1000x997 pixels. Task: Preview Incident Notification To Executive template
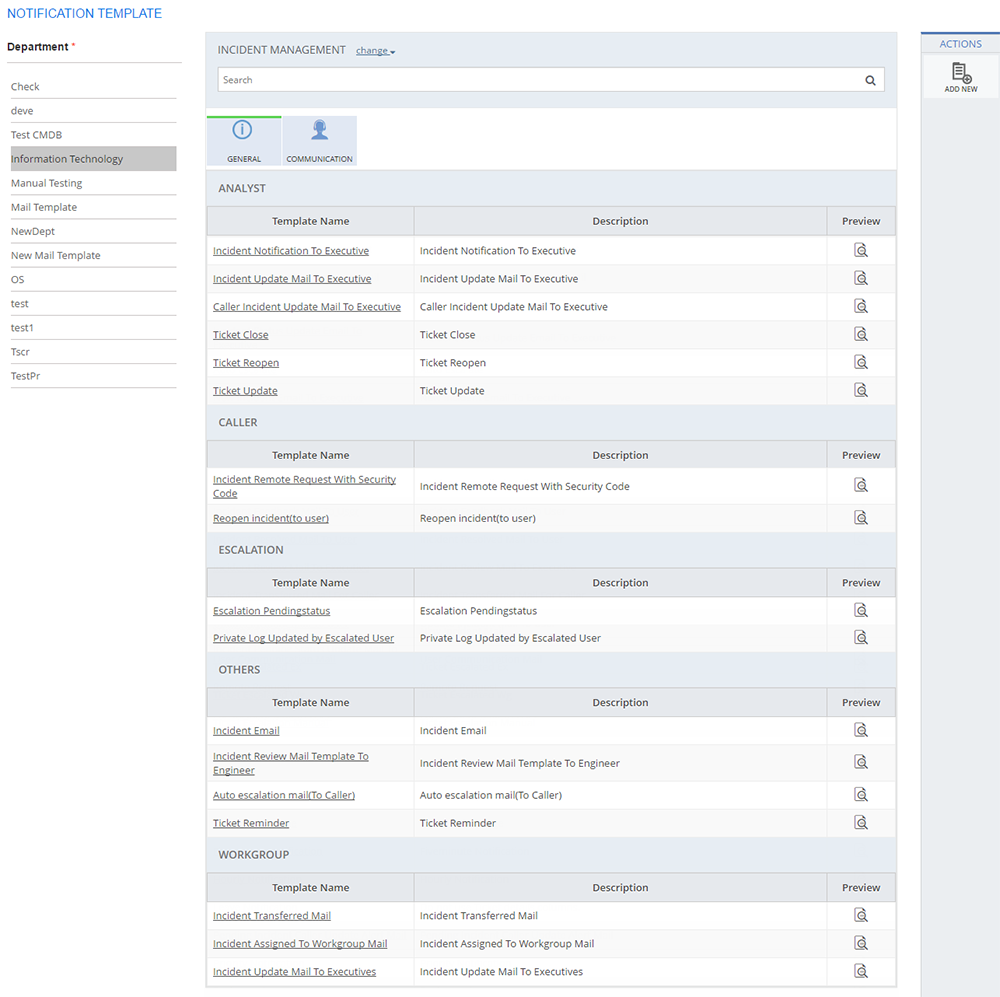click(x=861, y=251)
